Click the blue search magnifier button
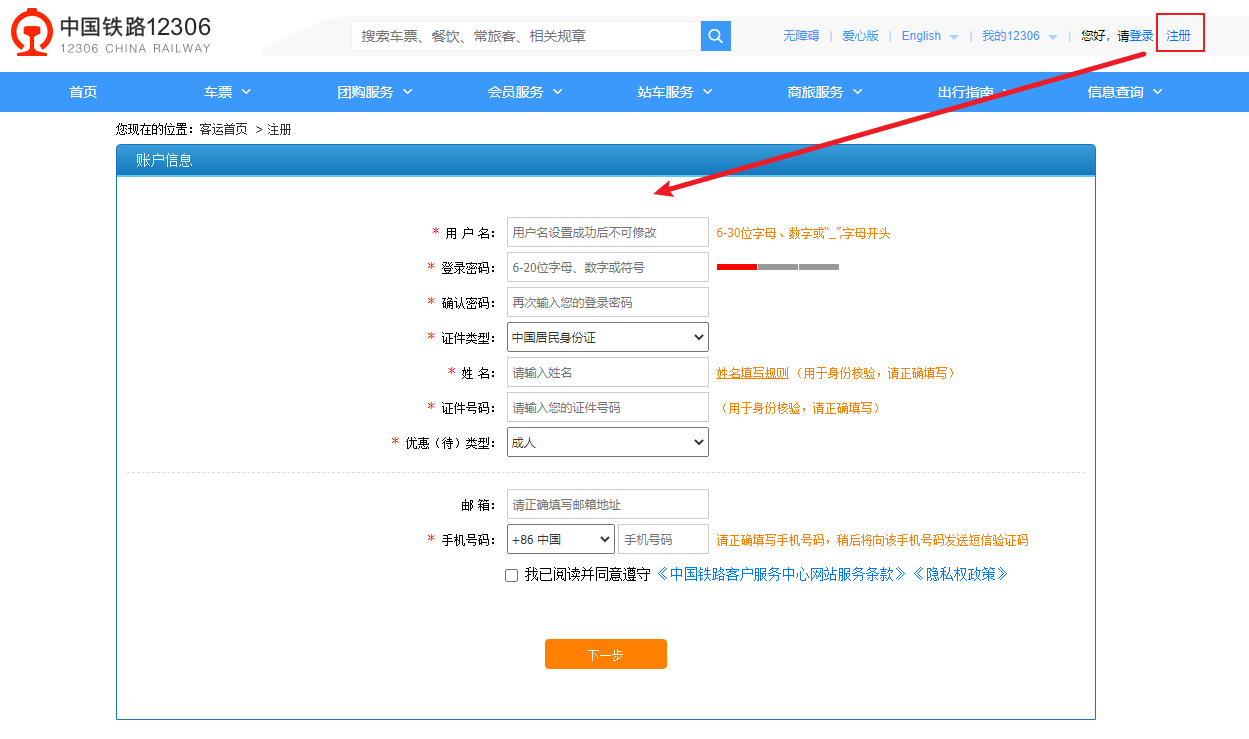The image size is (1249, 739). pyautogui.click(x=715, y=36)
